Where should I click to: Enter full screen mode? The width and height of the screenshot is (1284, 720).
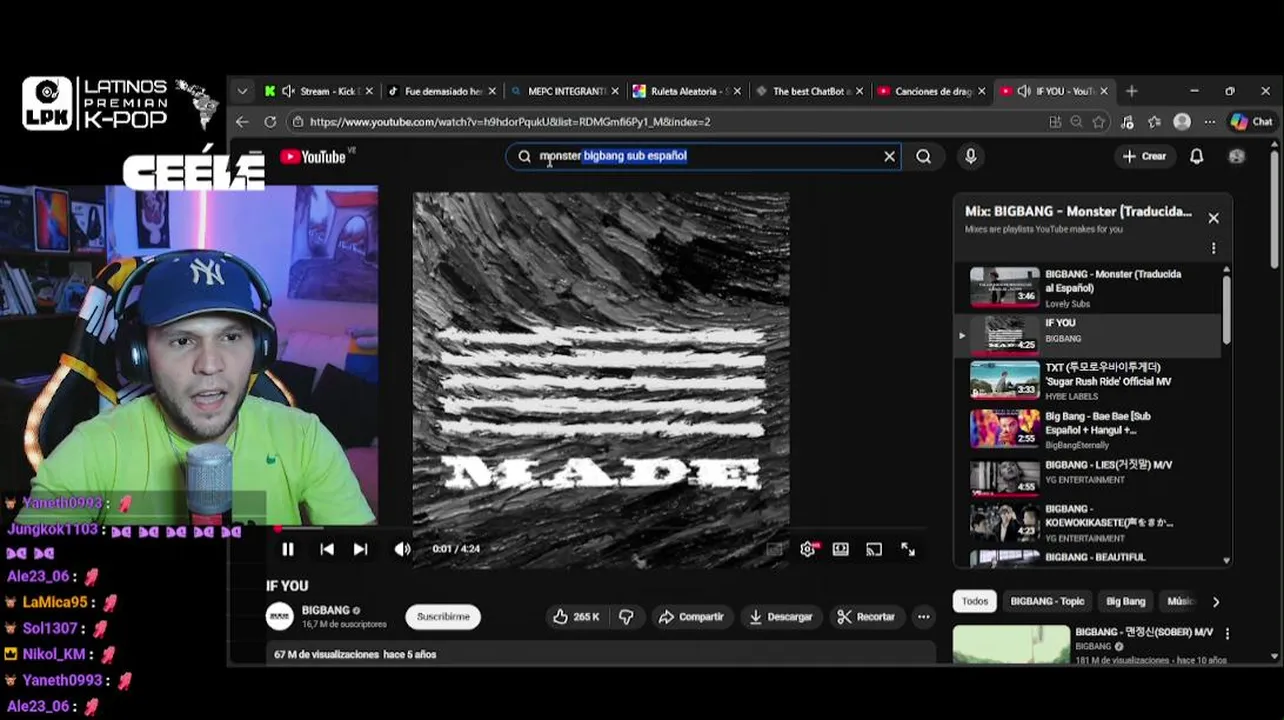click(908, 549)
